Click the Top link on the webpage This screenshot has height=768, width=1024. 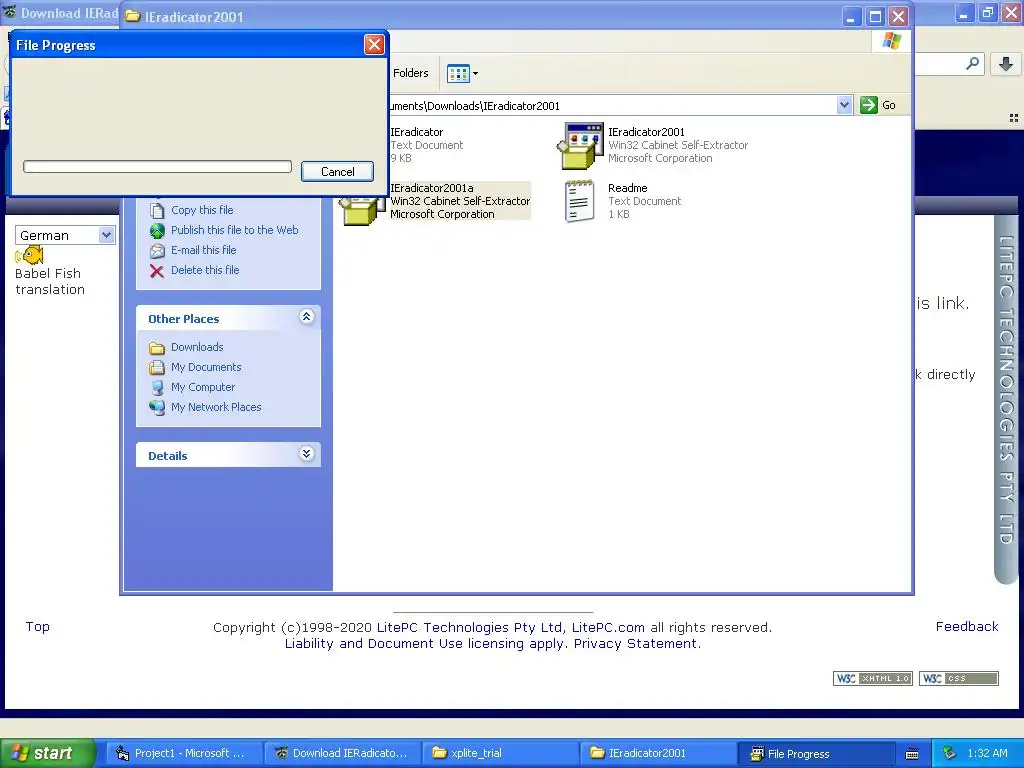click(x=37, y=626)
